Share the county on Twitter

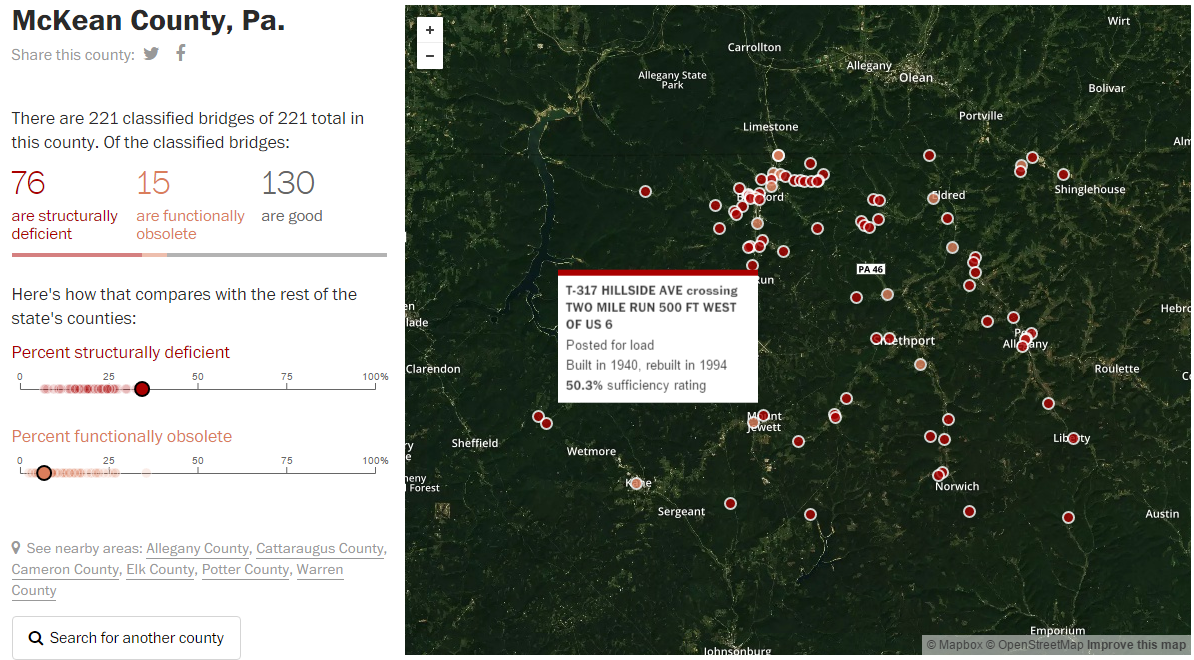151,54
